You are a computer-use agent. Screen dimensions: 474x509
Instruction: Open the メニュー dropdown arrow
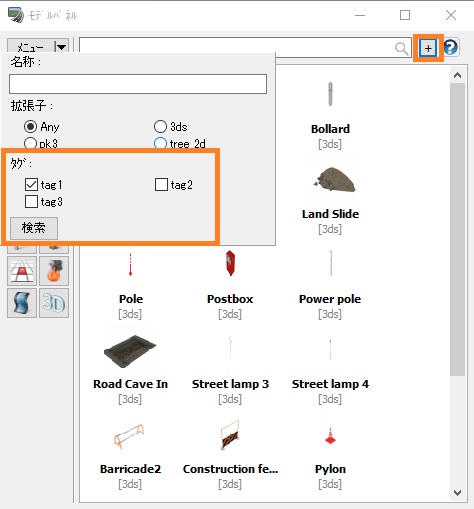coord(61,47)
